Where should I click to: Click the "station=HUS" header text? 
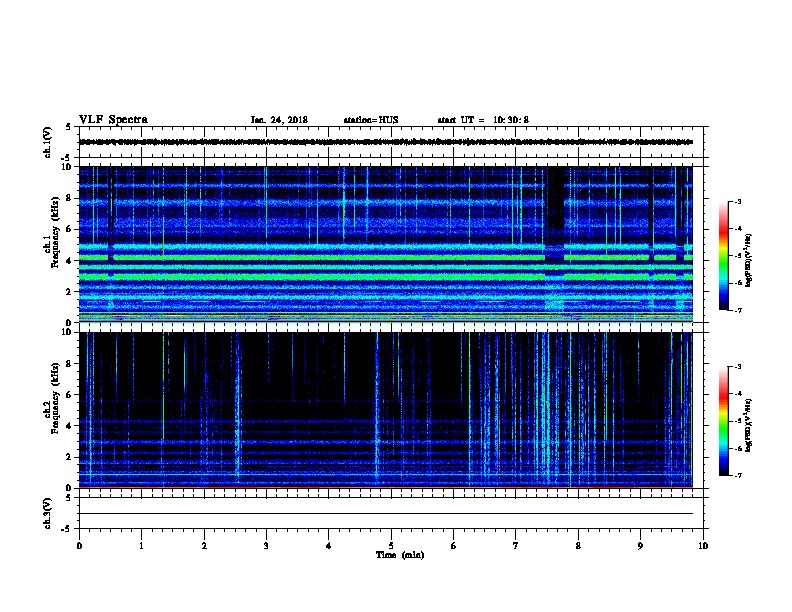371,120
